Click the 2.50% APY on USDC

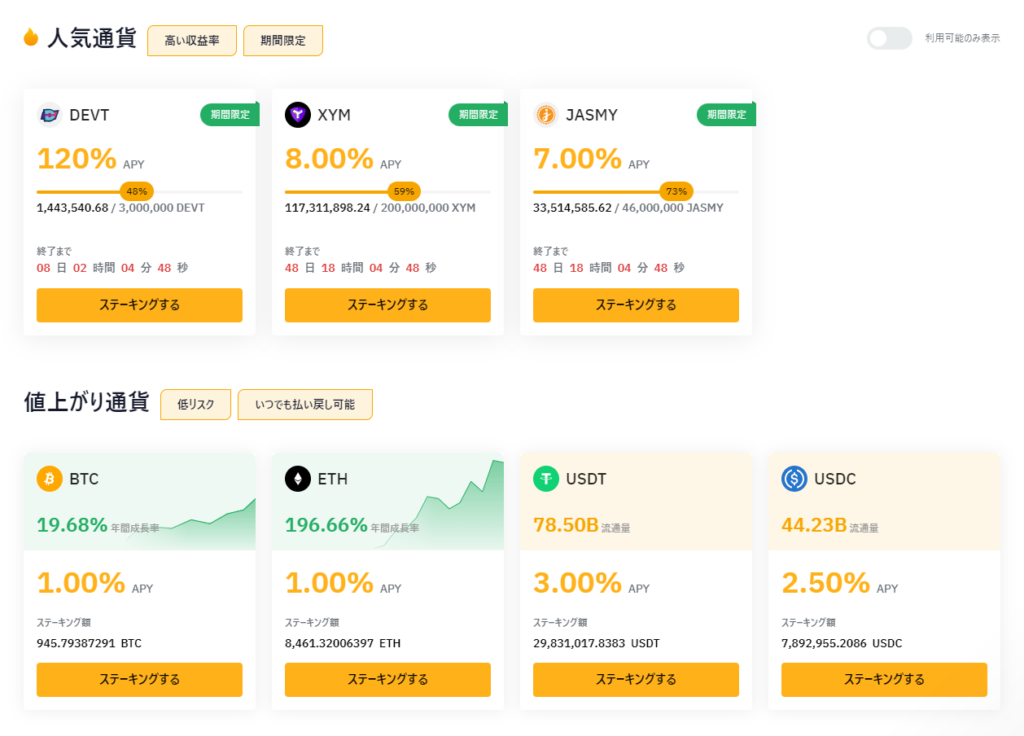(825, 583)
